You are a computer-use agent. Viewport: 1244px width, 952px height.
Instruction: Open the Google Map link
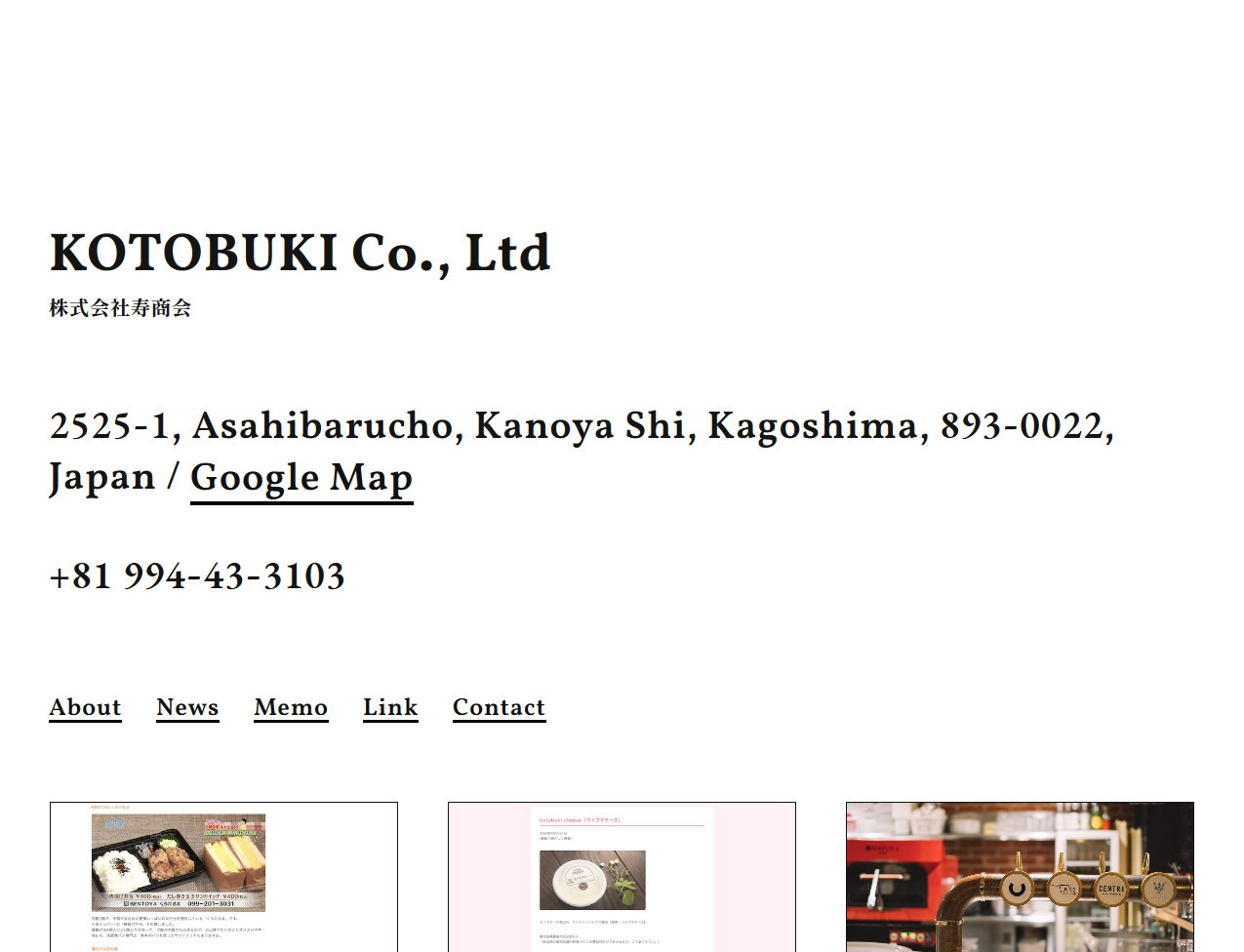301,479
